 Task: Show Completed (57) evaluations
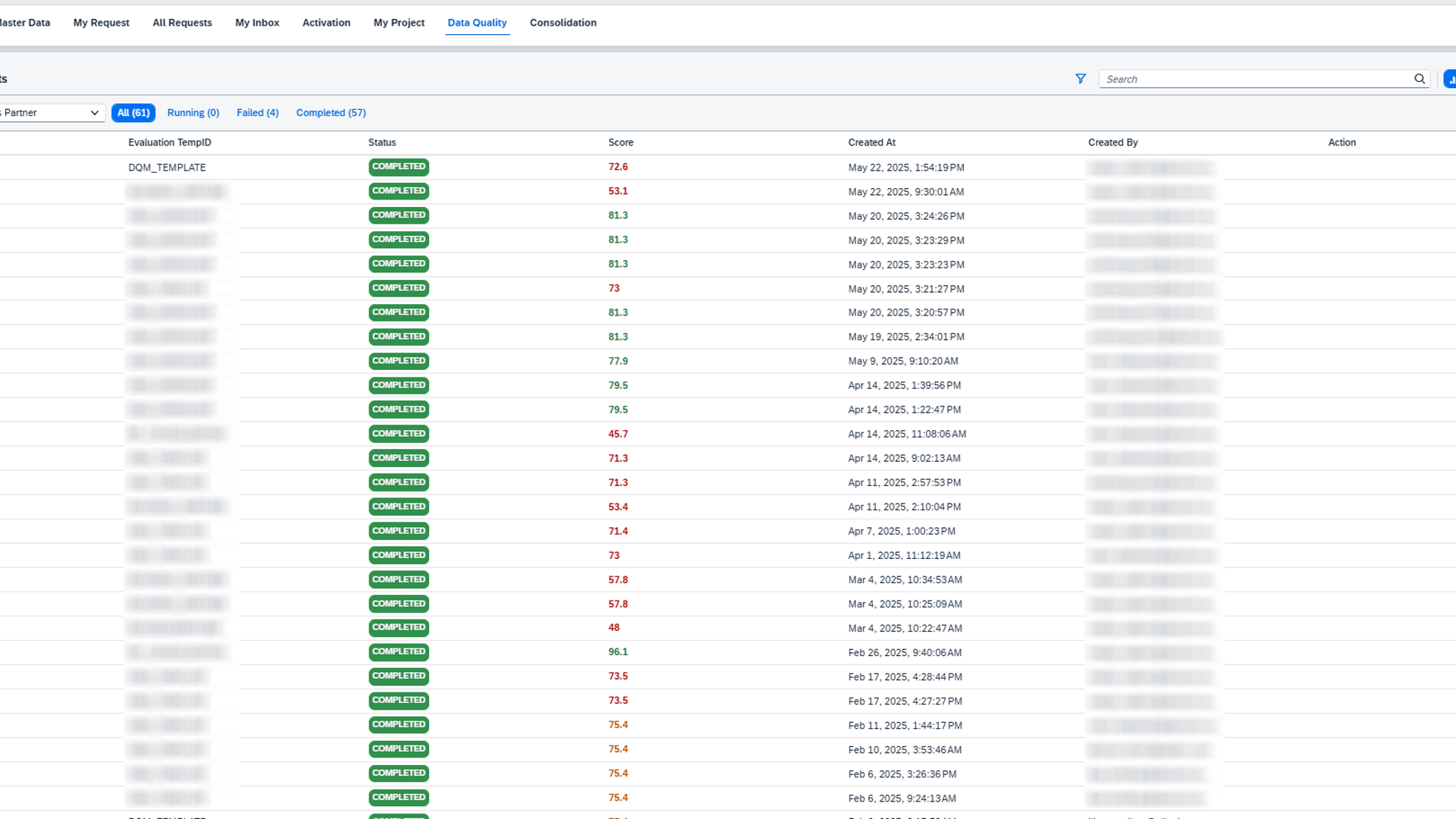coord(331,113)
